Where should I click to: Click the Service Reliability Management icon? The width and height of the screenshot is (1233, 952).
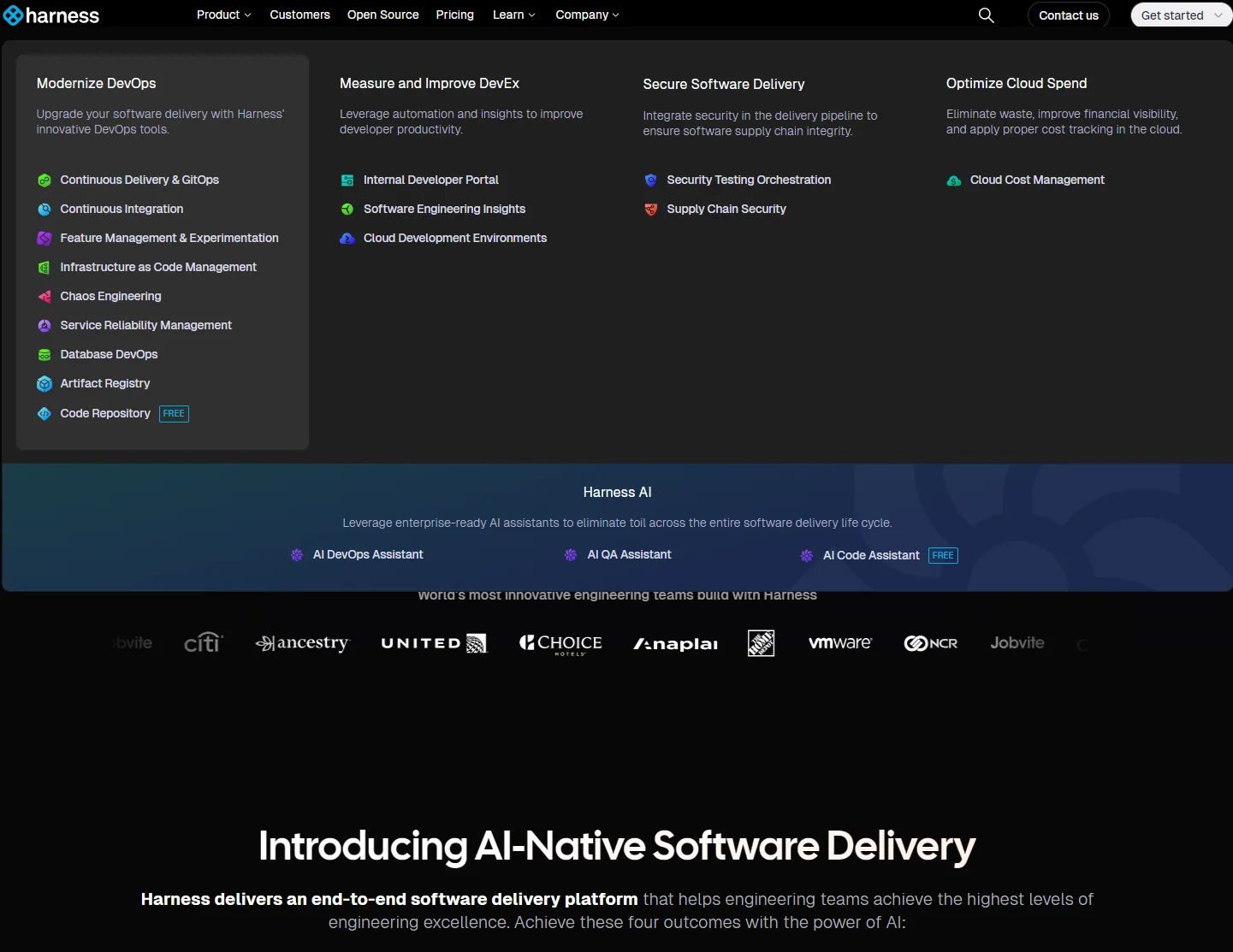44,326
